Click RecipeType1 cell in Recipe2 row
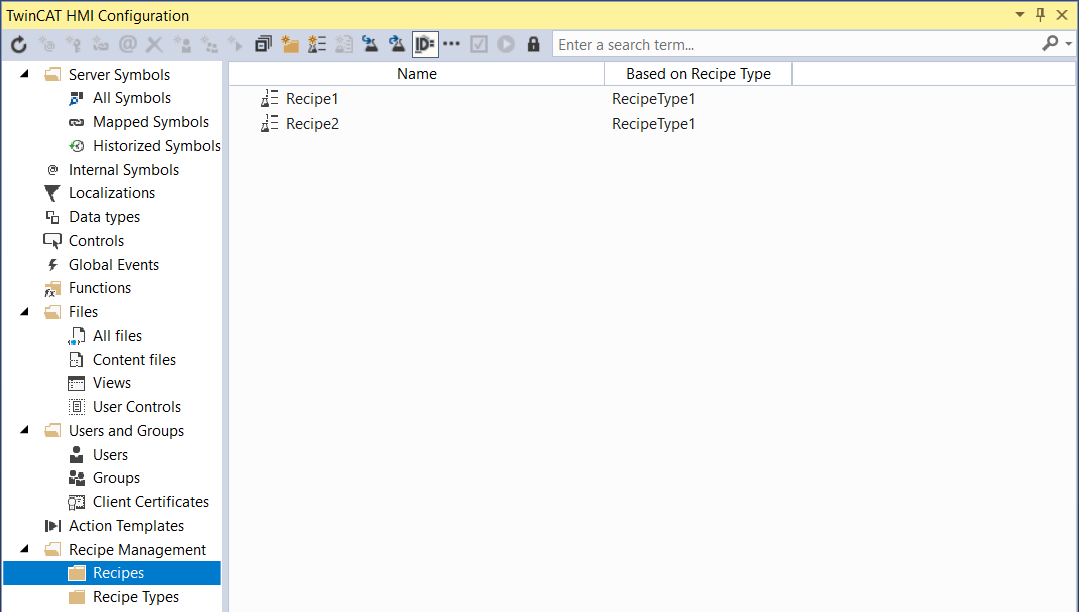Screen dimensions: 1079x612 (x=653, y=124)
